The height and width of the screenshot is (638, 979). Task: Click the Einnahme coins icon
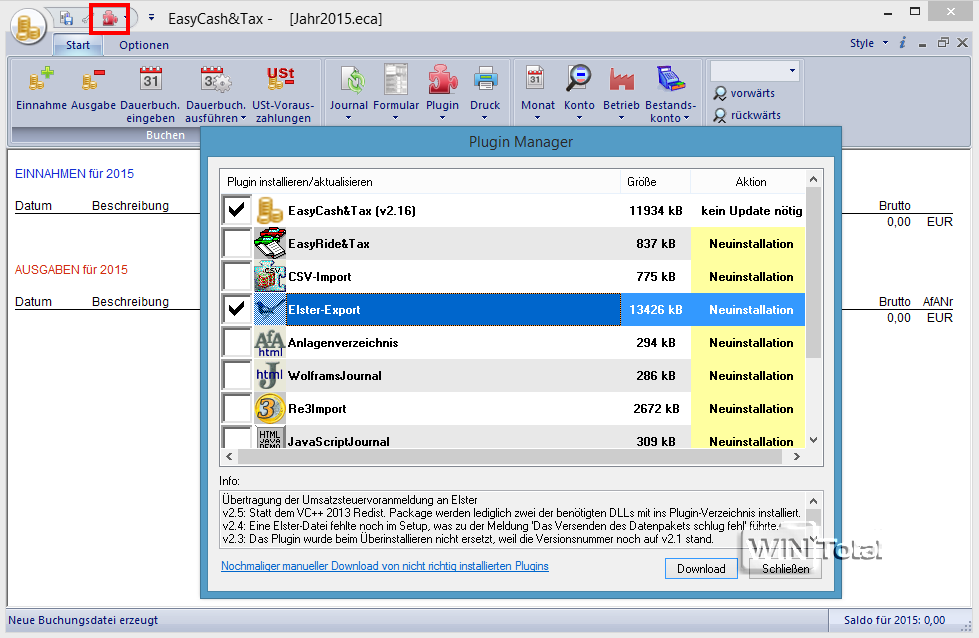(41, 80)
